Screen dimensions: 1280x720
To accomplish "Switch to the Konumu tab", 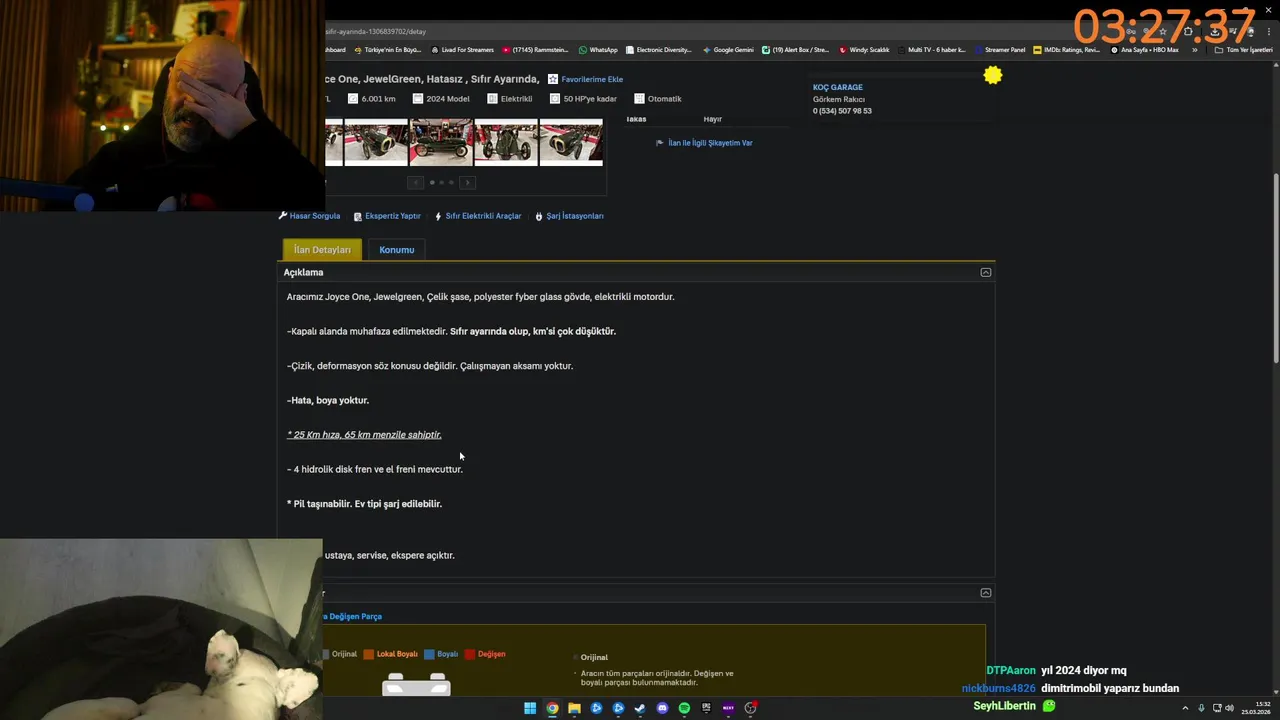I will click(x=396, y=250).
